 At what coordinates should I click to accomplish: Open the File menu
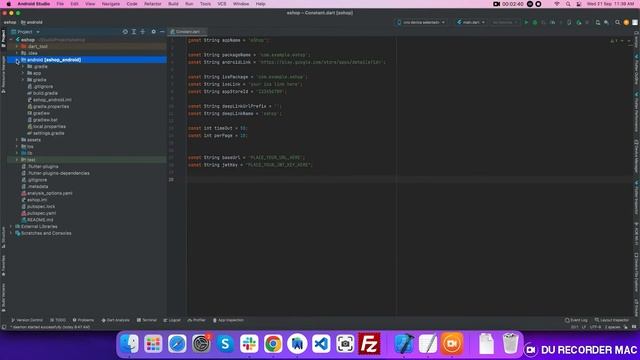60,4
